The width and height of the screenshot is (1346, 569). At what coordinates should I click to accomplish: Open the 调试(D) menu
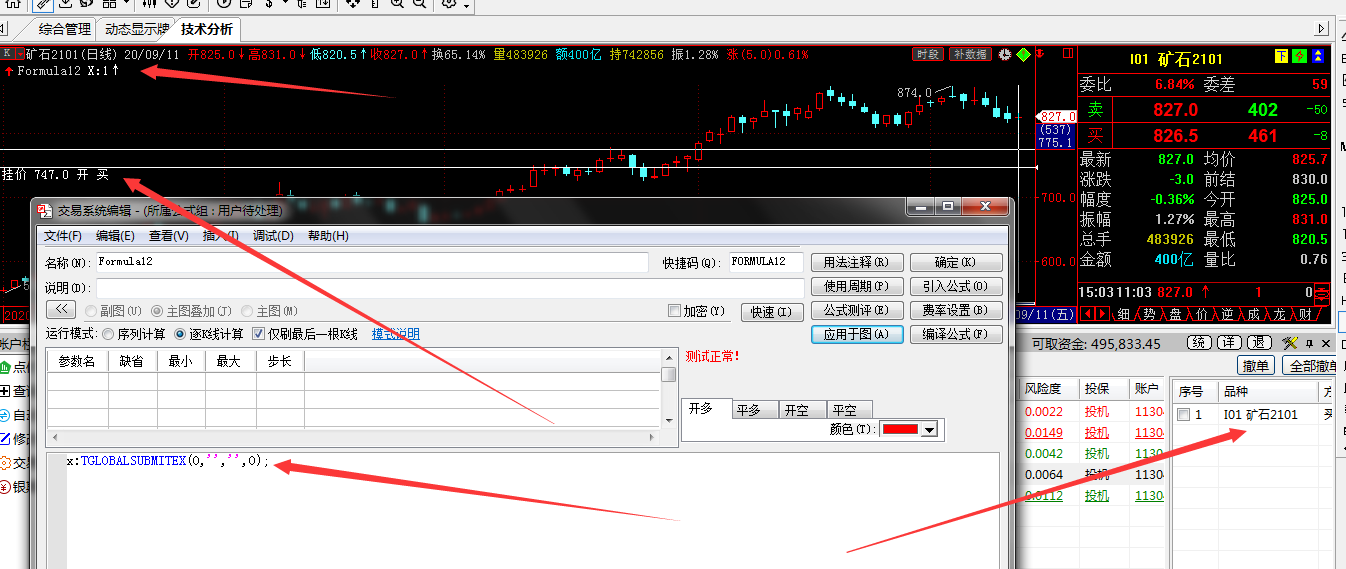pos(273,236)
